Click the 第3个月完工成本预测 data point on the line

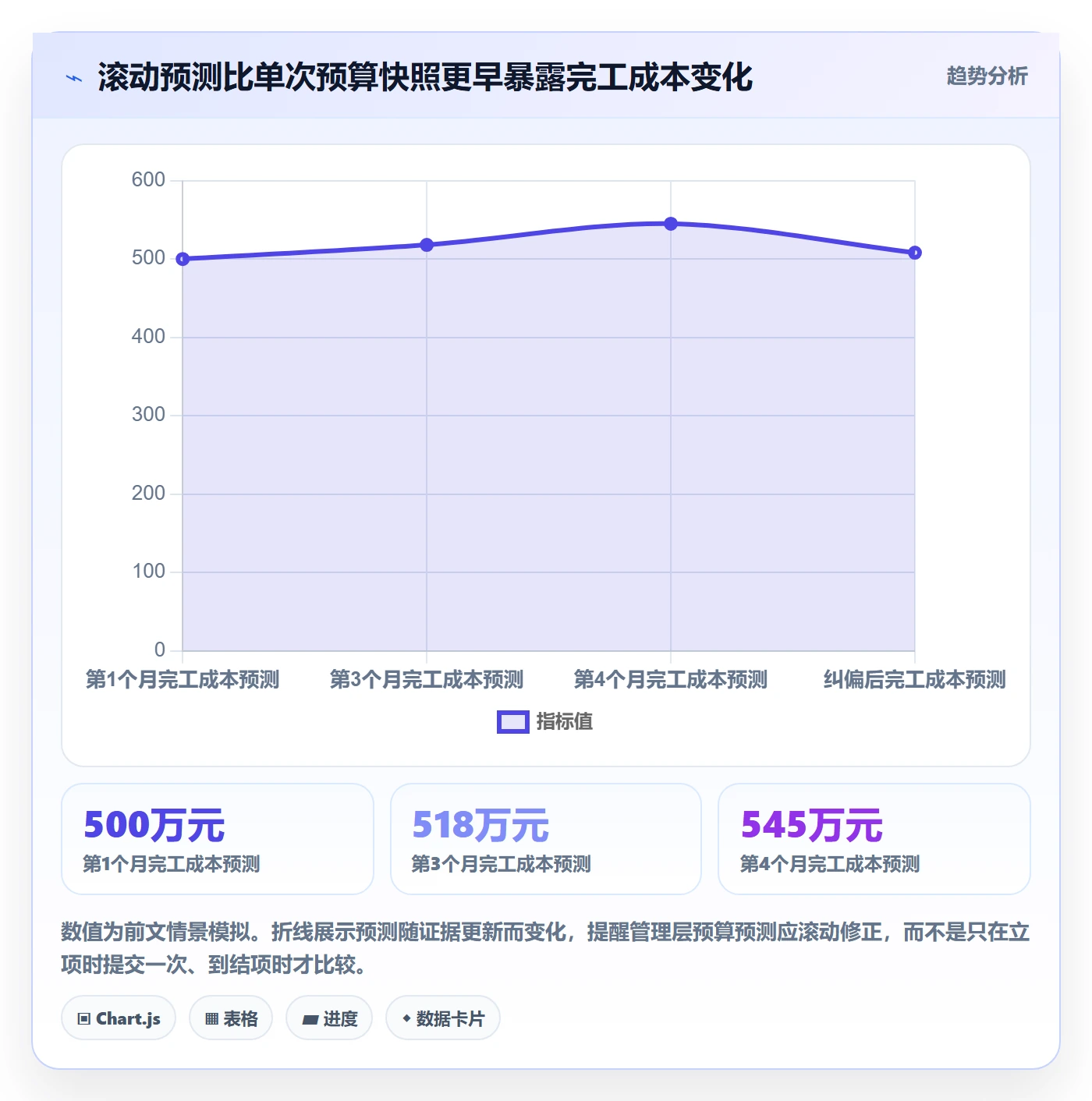(x=427, y=245)
